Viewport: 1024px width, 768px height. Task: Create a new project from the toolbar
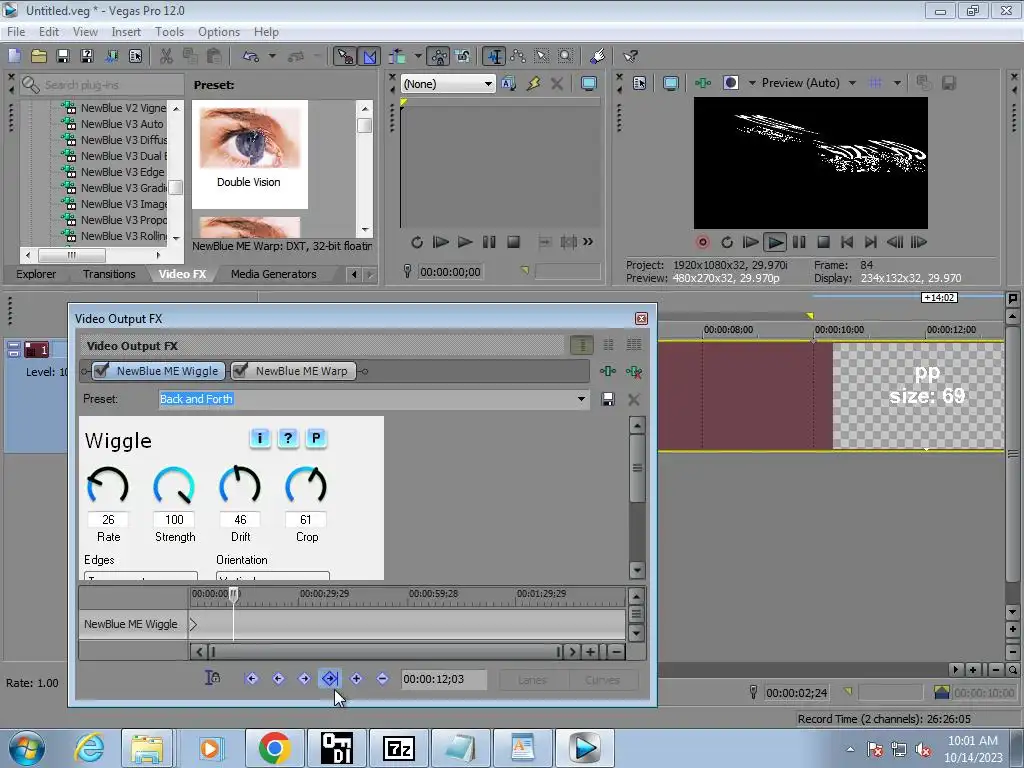[14, 57]
